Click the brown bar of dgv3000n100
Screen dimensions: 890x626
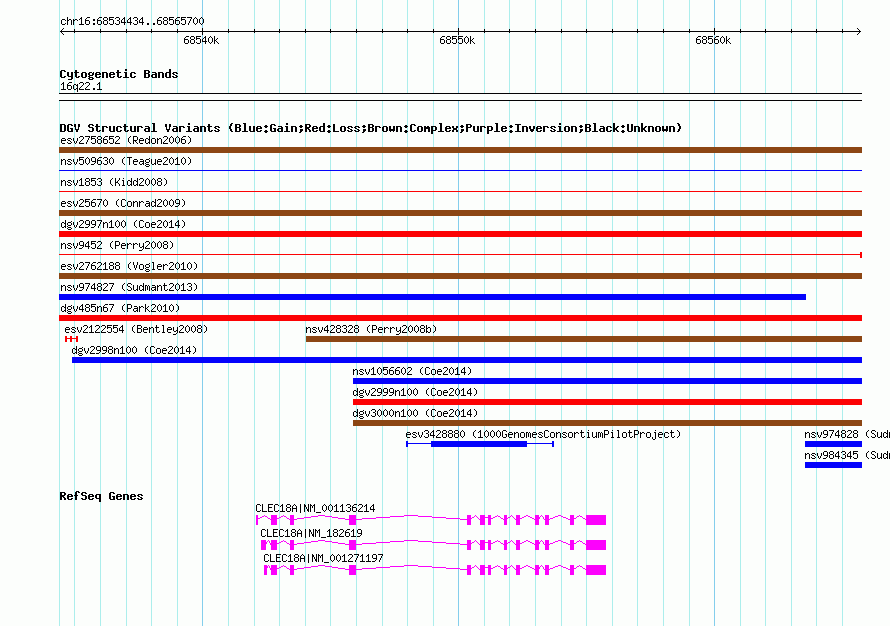tap(607, 423)
